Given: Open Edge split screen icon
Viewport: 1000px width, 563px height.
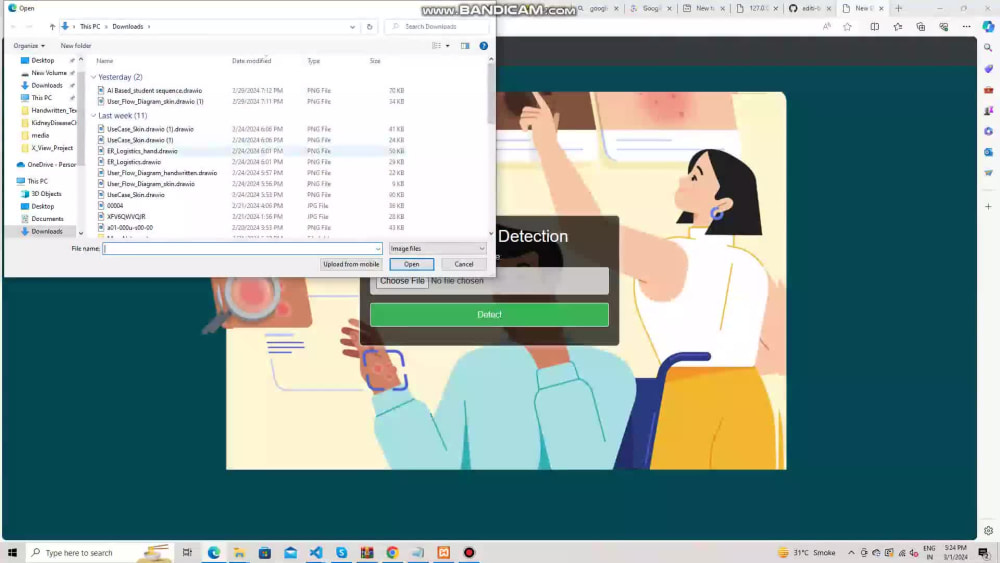Looking at the screenshot, I should tap(874, 27).
